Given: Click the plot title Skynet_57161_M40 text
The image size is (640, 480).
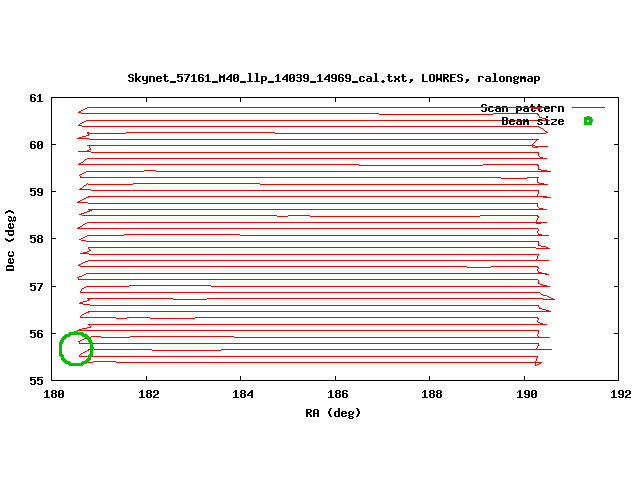Looking at the screenshot, I should (x=333, y=78).
